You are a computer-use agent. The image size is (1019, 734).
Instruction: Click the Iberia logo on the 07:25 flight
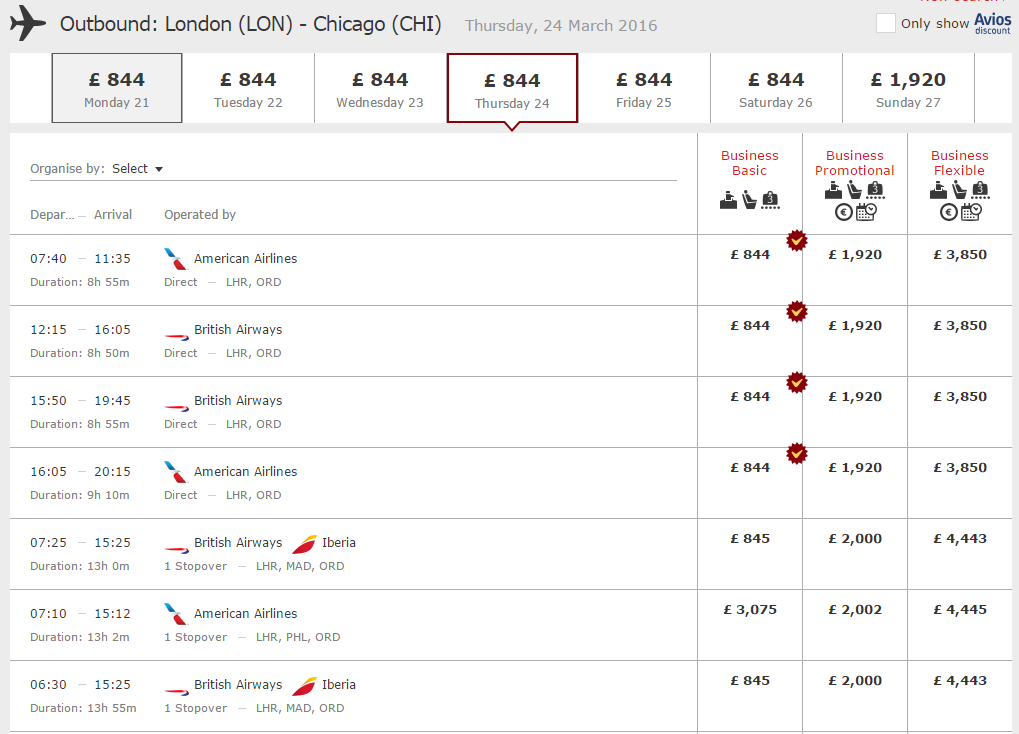click(304, 544)
